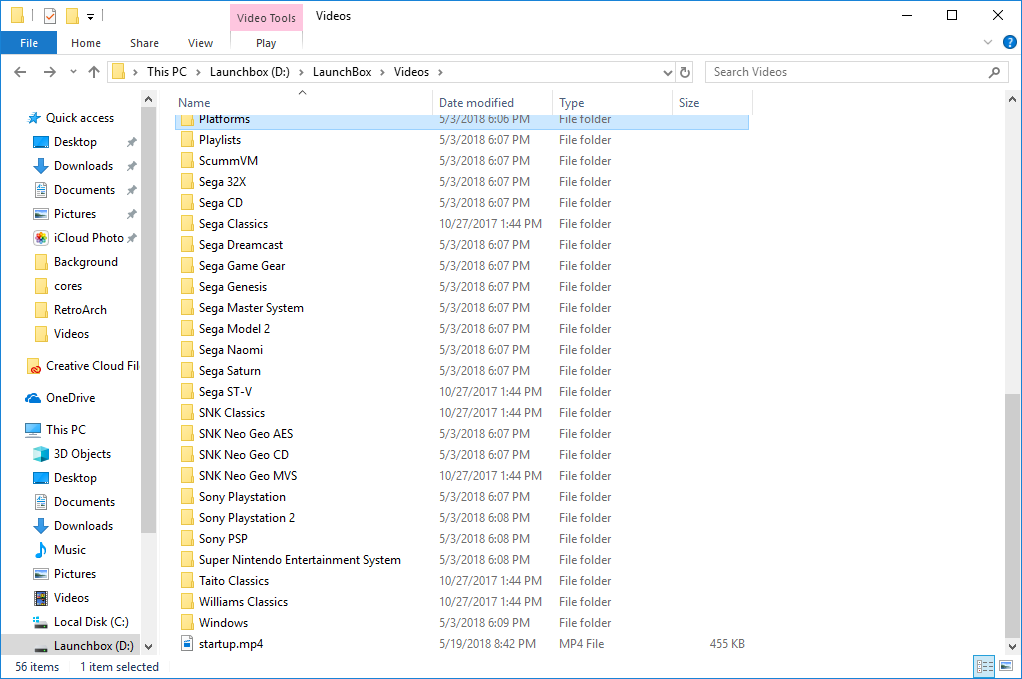Screen dimensions: 1022x679
Task: Expand the chevron after Videos in breadcrumb
Action: [441, 72]
